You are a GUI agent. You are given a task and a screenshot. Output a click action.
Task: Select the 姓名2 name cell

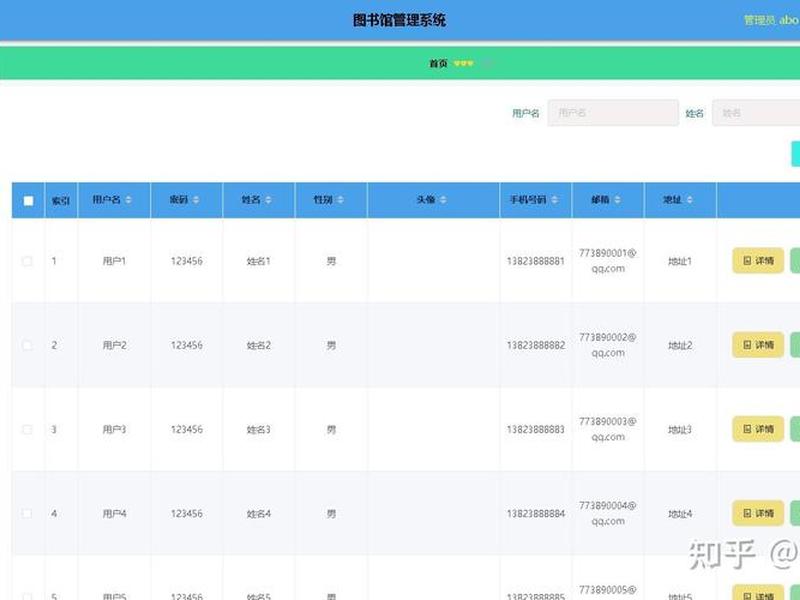coord(259,345)
